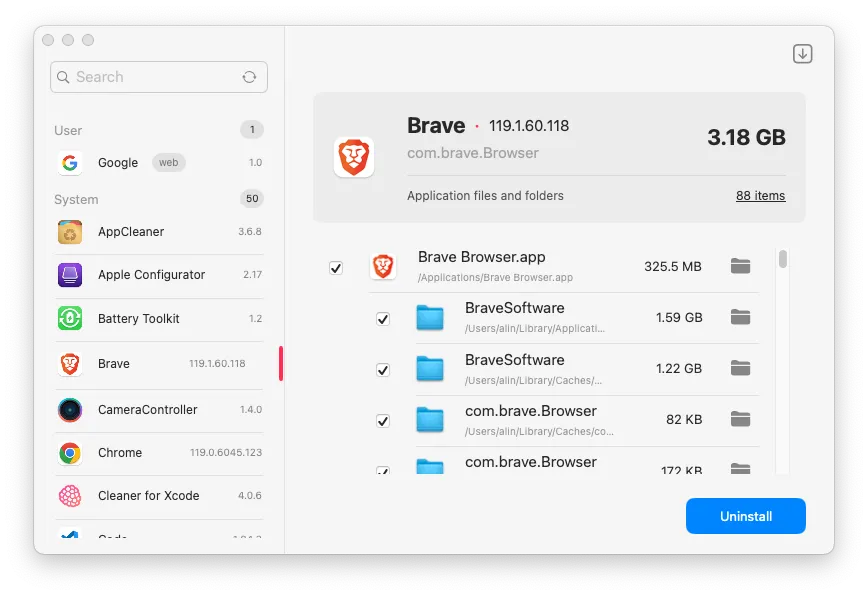The image size is (868, 596).
Task: Click the Brave version 119.1.60.118 in header
Action: point(529,126)
